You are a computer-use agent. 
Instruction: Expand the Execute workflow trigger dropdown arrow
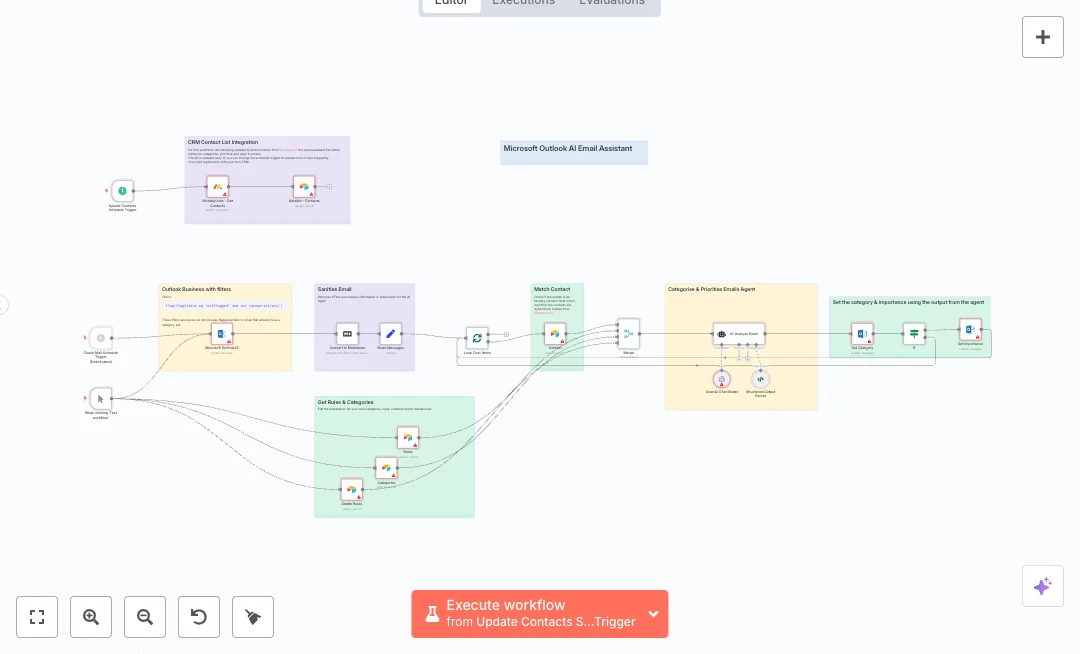[x=654, y=614]
